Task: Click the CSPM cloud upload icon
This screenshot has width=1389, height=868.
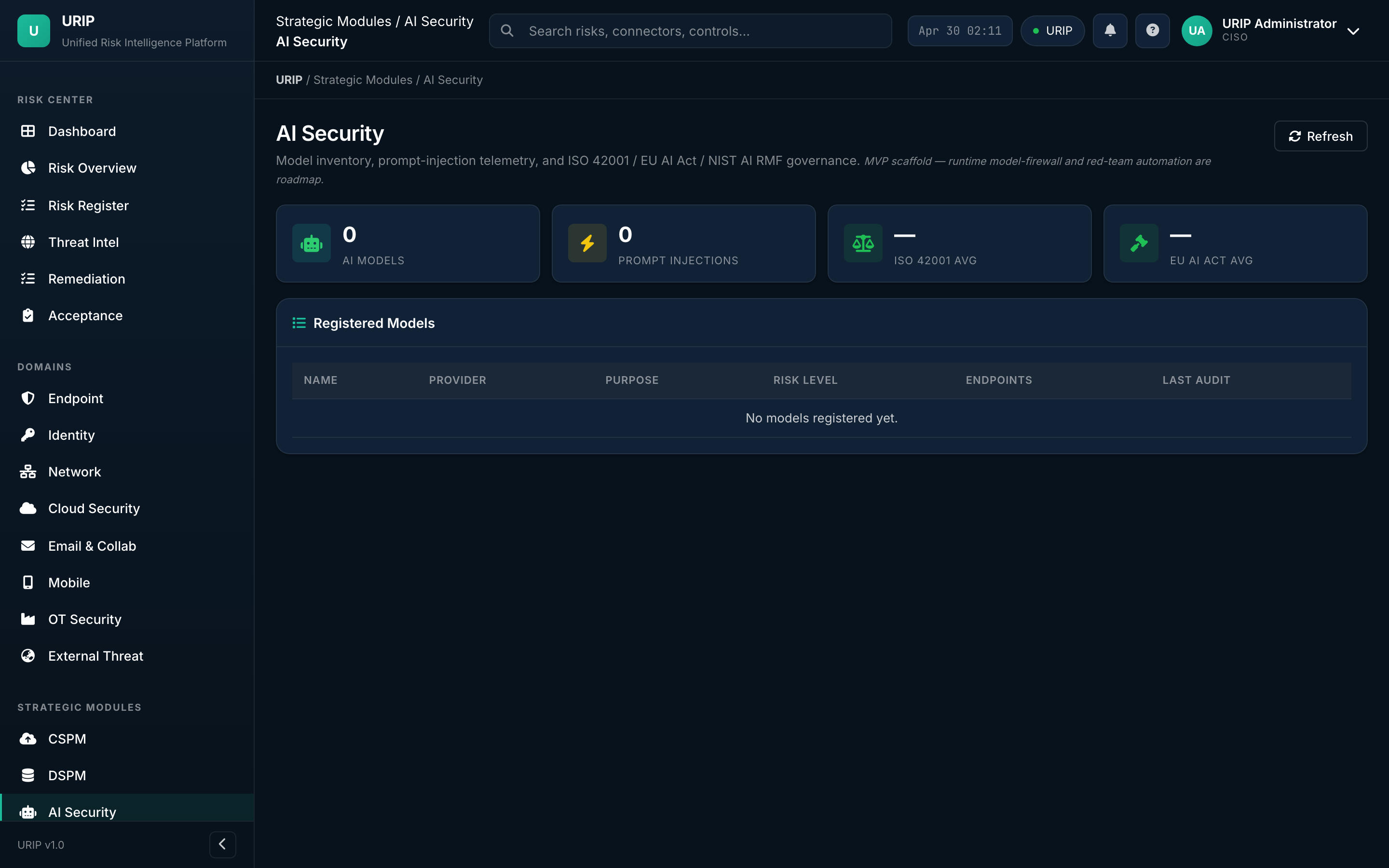Action: 27,738
